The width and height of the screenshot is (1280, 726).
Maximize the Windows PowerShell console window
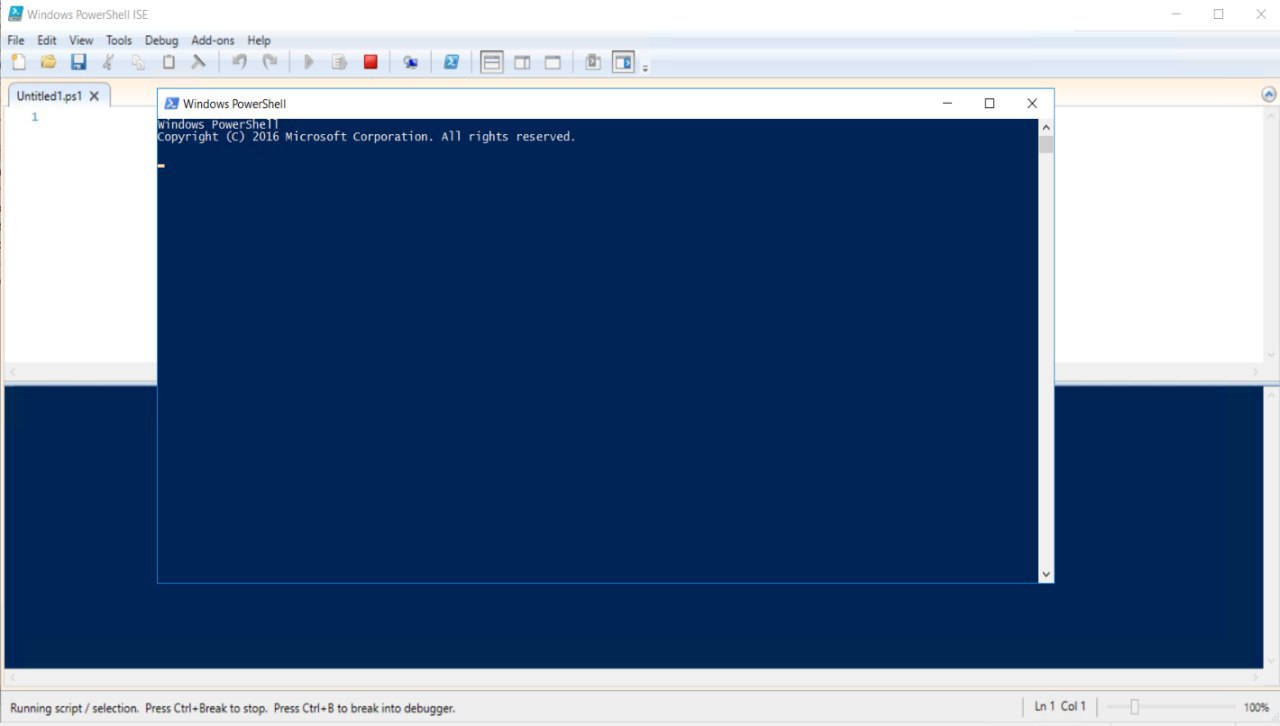[989, 103]
